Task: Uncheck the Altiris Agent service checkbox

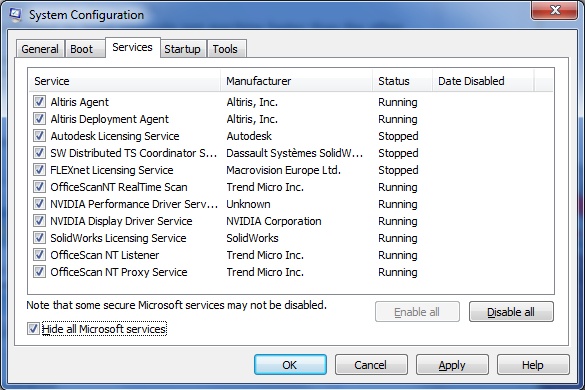Action: pyautogui.click(x=39, y=102)
